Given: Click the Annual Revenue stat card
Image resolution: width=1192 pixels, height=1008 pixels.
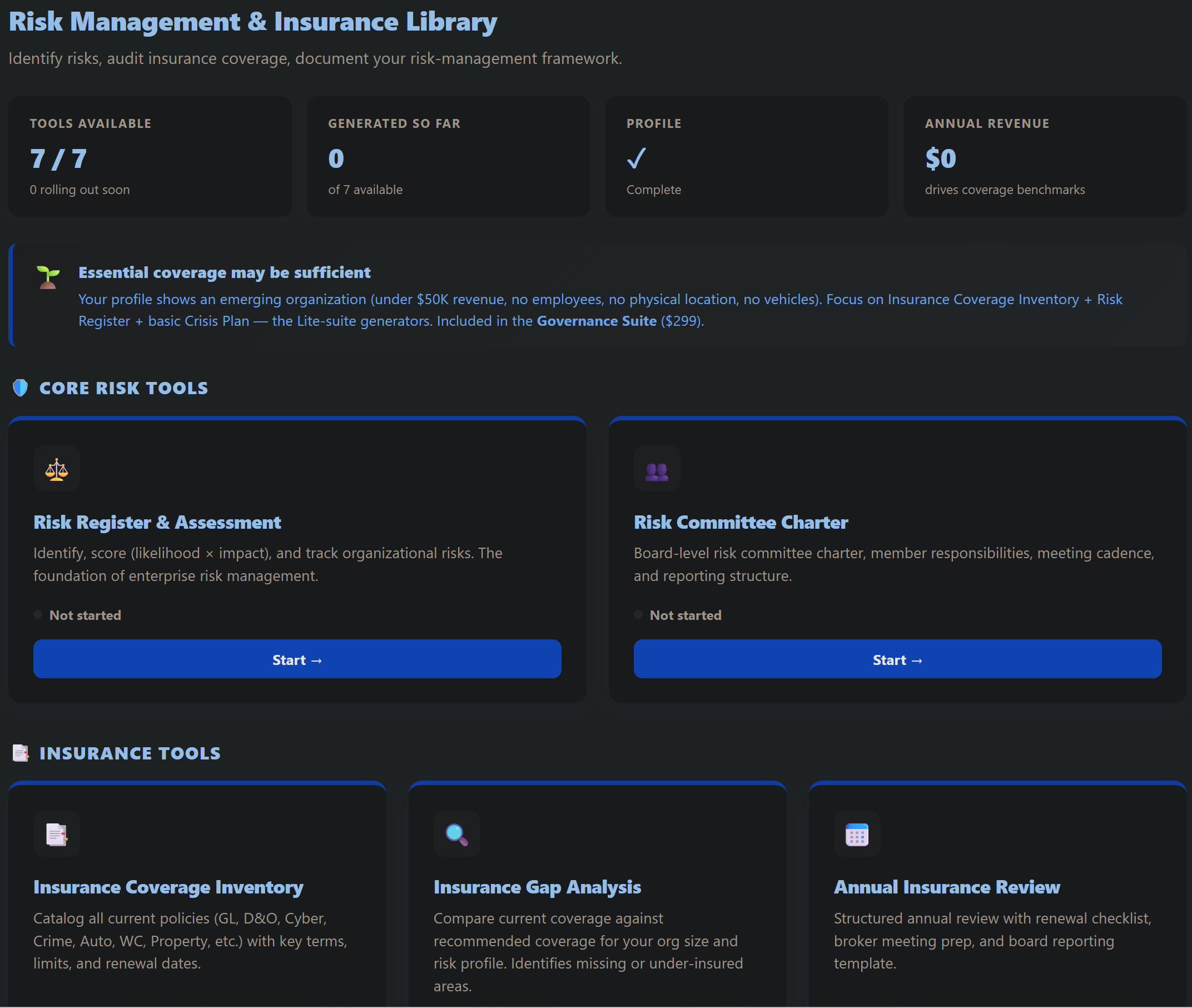Looking at the screenshot, I should coord(1045,157).
